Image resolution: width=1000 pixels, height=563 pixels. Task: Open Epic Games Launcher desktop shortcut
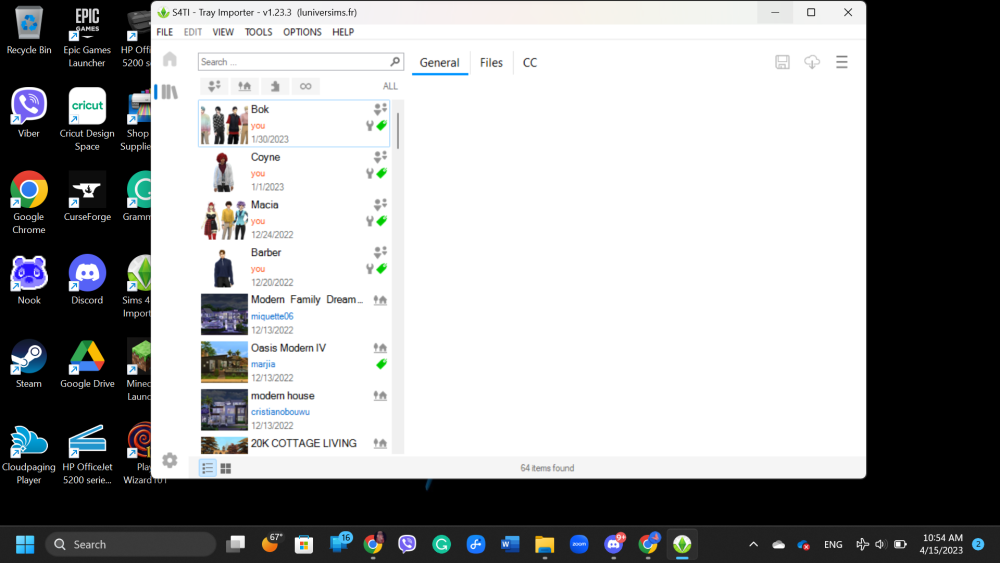(x=87, y=36)
